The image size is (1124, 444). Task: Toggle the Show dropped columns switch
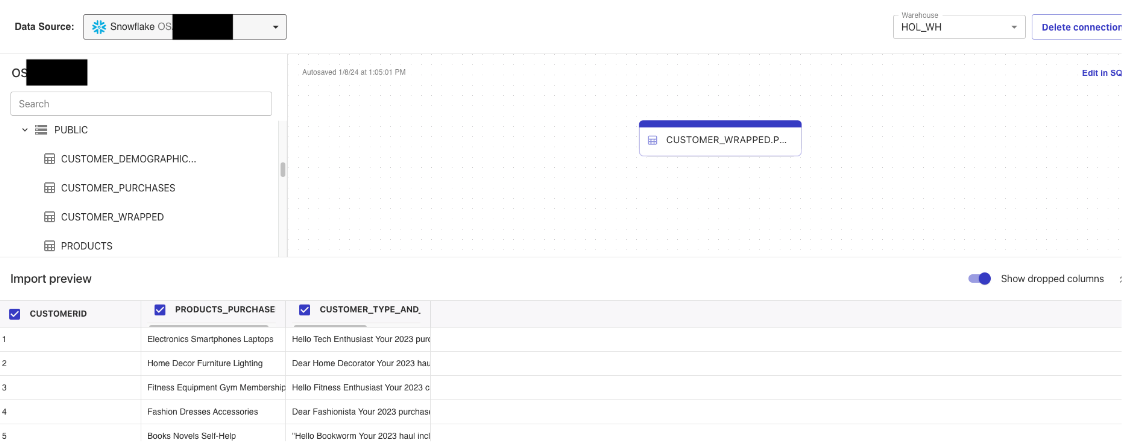(979, 279)
